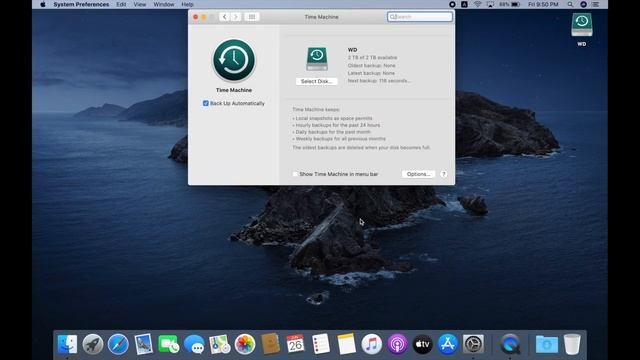Open Calendar showing 26 in the Dock
The height and width of the screenshot is (360, 640).
(x=296, y=344)
